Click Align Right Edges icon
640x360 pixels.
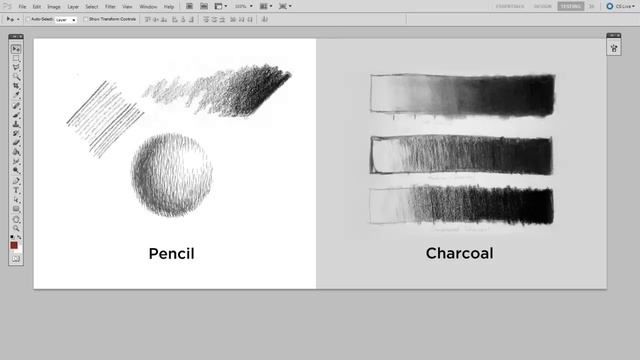tap(191, 19)
